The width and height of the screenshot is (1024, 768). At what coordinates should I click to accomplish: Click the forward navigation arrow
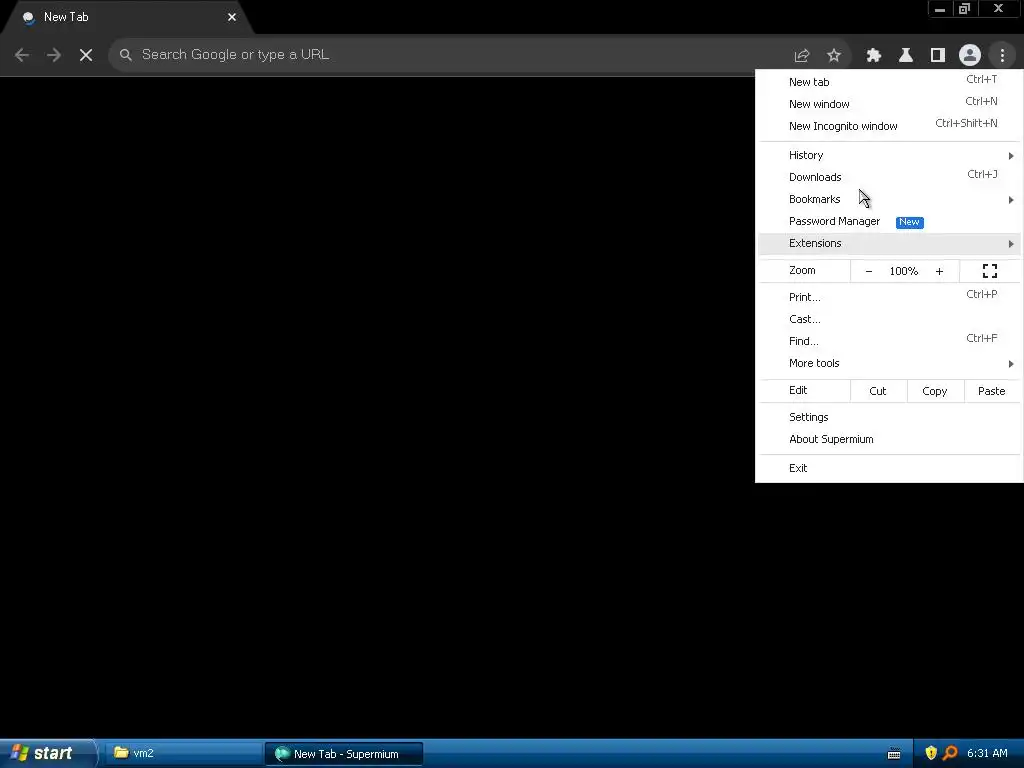(54, 55)
